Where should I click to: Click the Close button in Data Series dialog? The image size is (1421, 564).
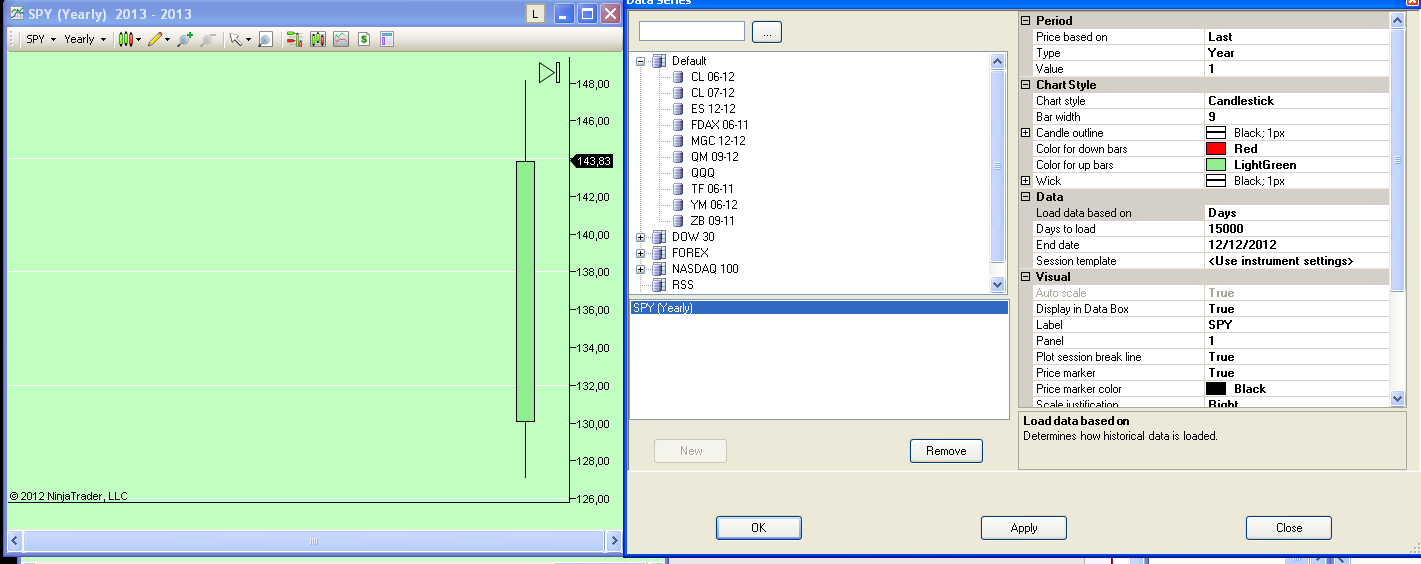1288,528
